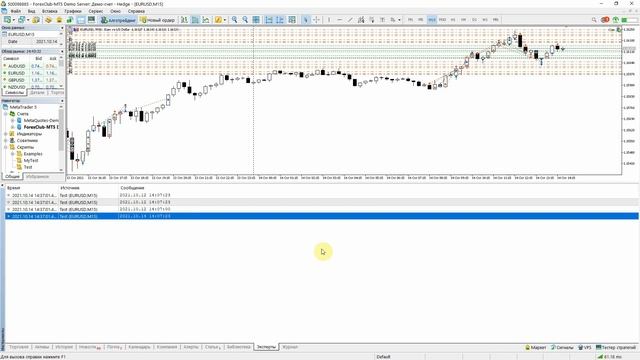
Task: Click the search magnifier at toolbar right
Action: (594, 20)
